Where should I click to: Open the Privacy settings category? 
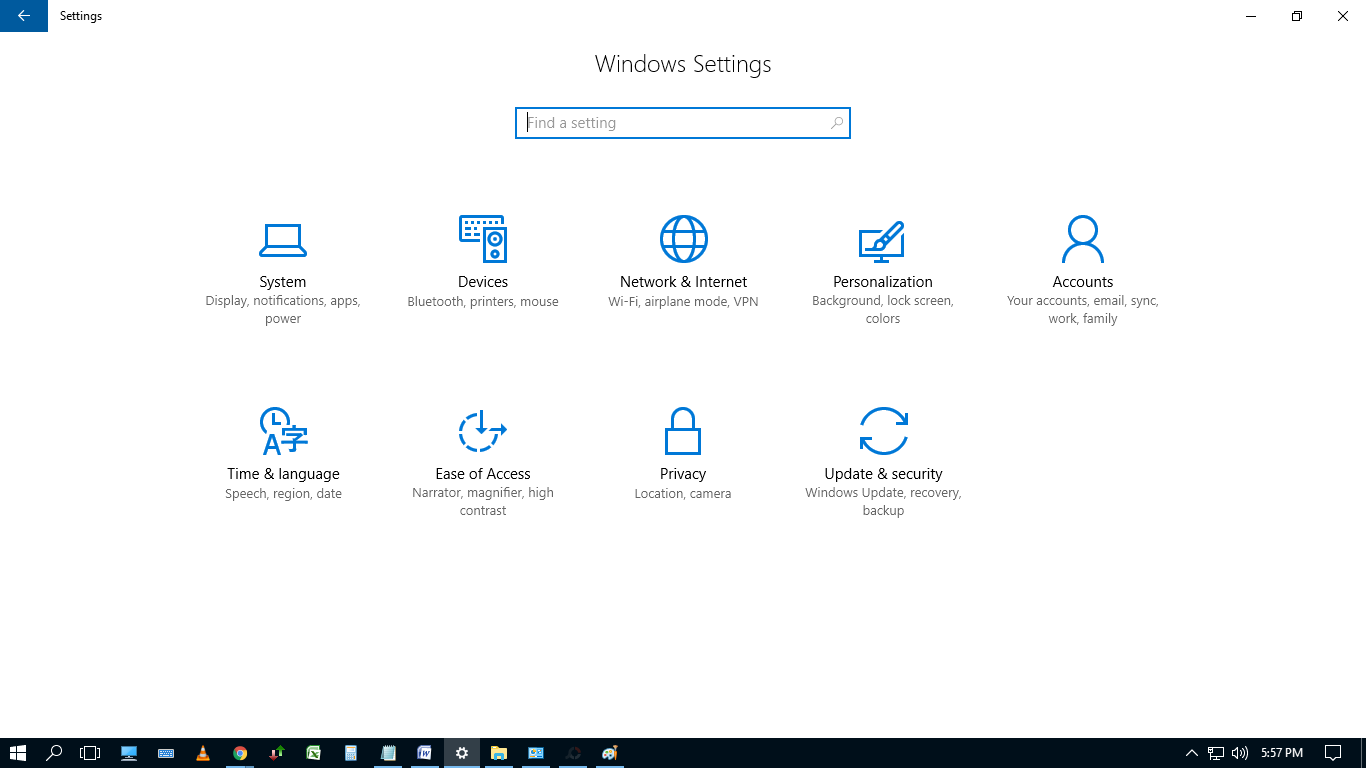pos(683,454)
